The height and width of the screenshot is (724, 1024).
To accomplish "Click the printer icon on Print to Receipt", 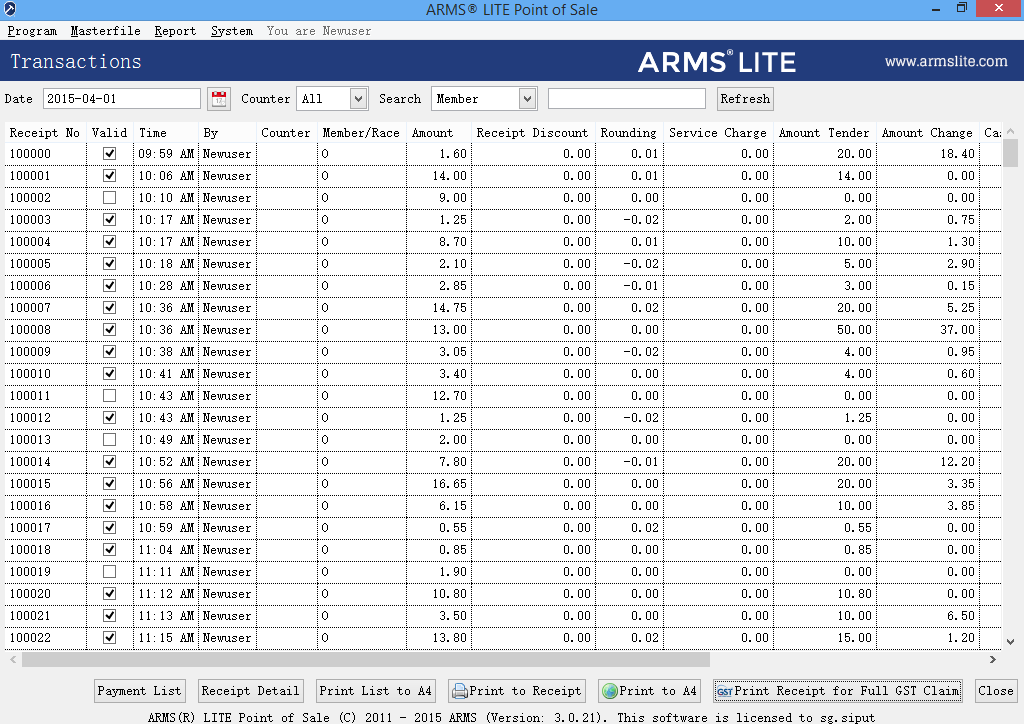I will (460, 691).
